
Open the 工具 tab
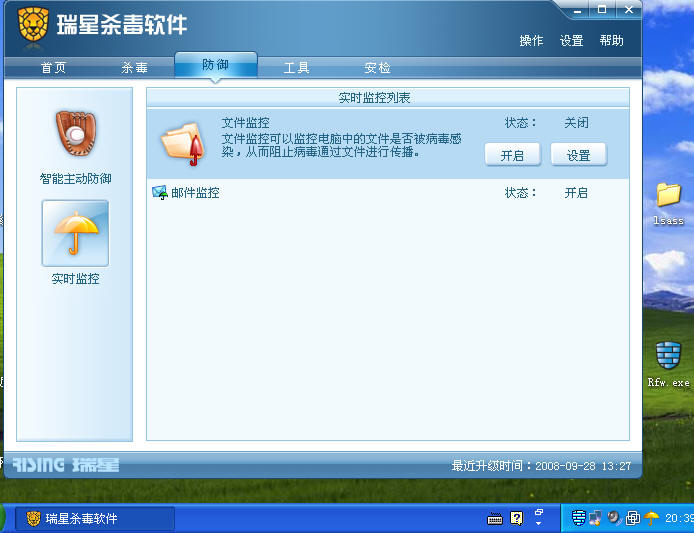(x=297, y=68)
